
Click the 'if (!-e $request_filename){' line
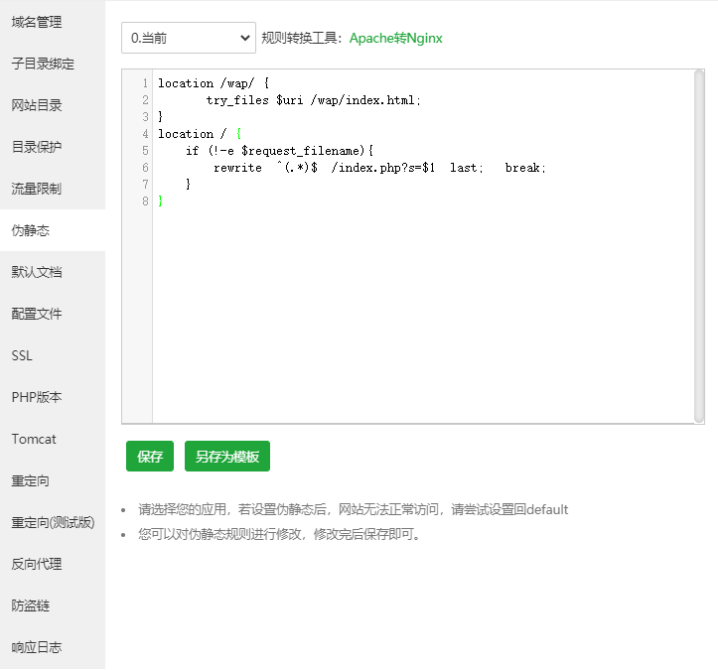279,151
